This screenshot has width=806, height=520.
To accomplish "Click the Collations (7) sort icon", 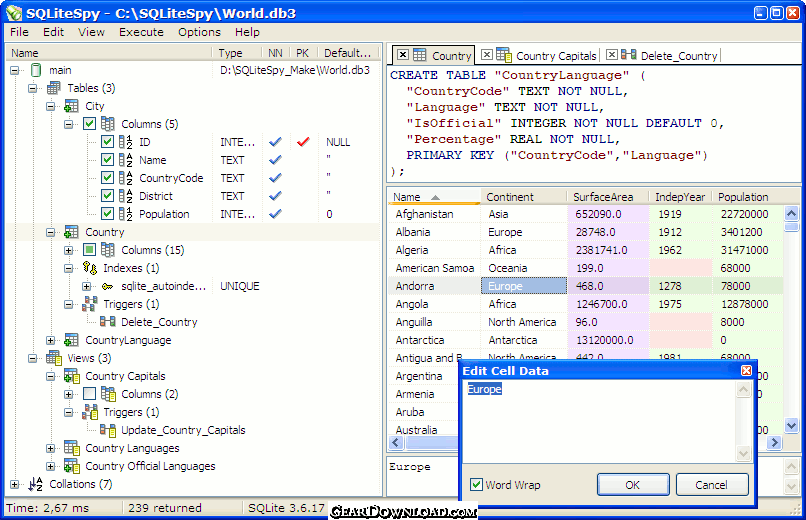I will coord(35,484).
